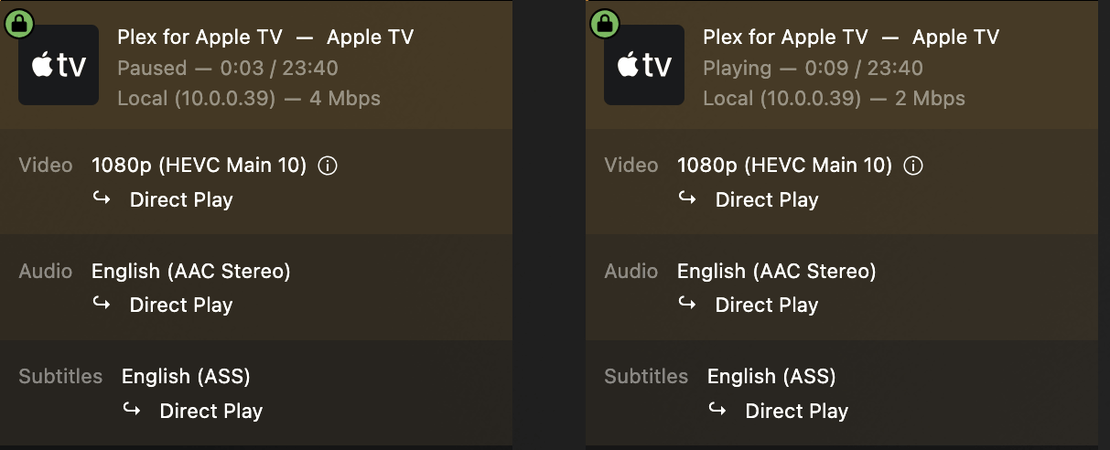Click the Playing 0:09 / 23:40 status text
The image size is (1110, 450).
point(813,68)
